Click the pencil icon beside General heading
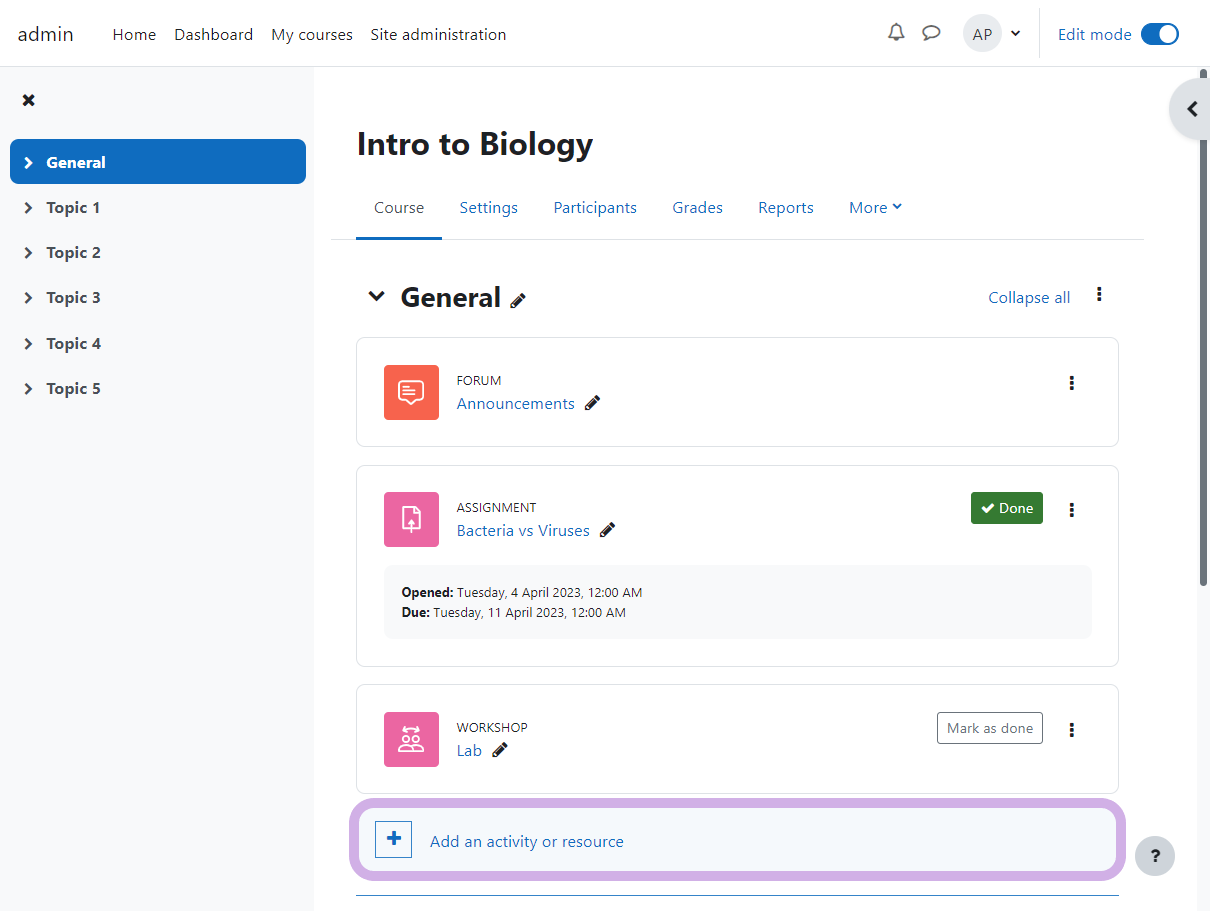1210x911 pixels. (518, 300)
